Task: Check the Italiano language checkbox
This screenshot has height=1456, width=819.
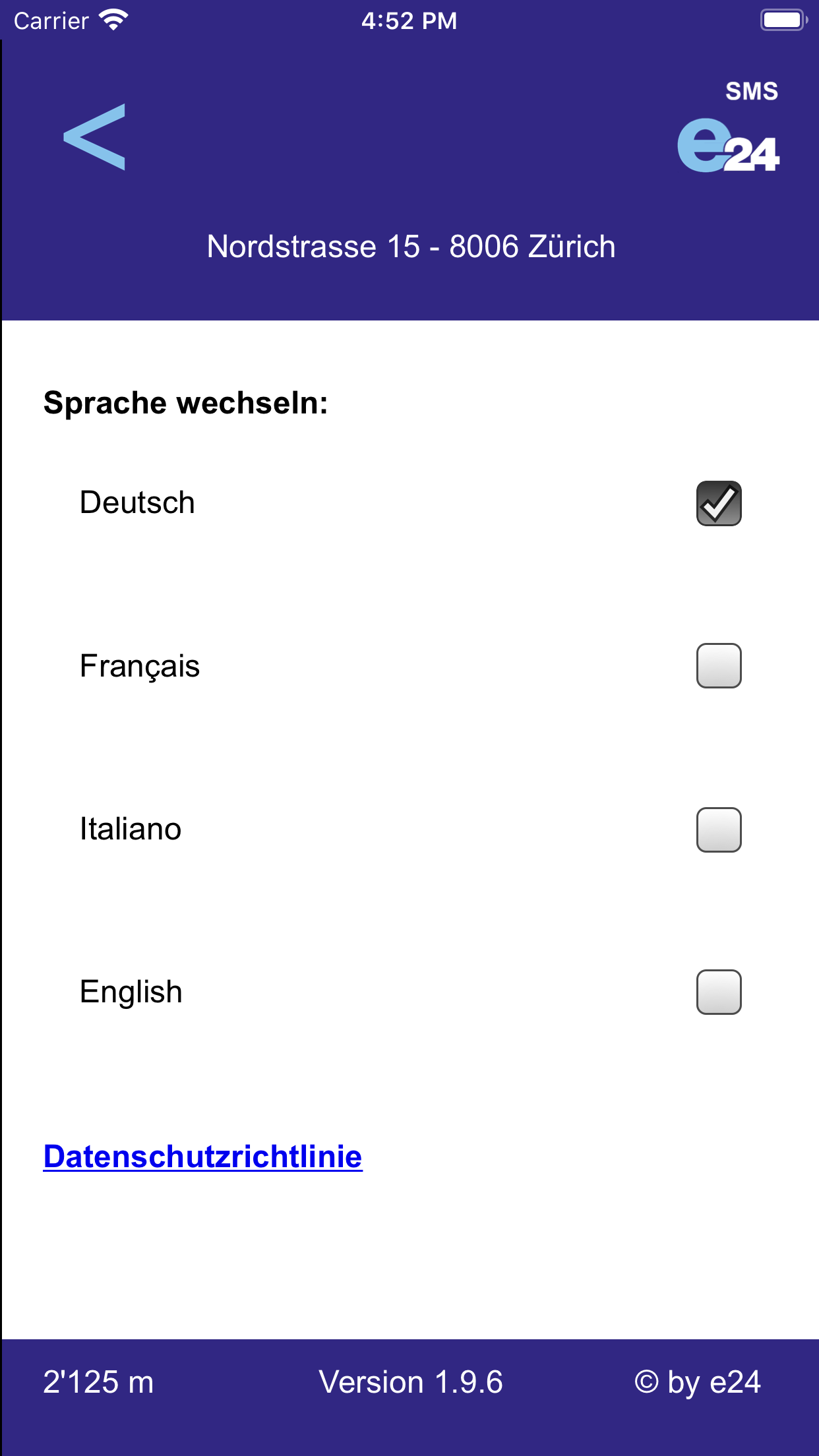Action: (x=719, y=830)
